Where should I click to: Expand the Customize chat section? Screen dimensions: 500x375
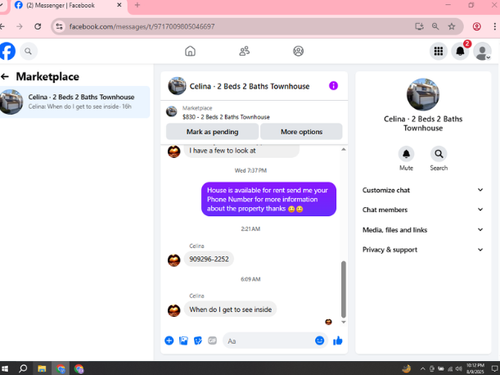point(423,190)
